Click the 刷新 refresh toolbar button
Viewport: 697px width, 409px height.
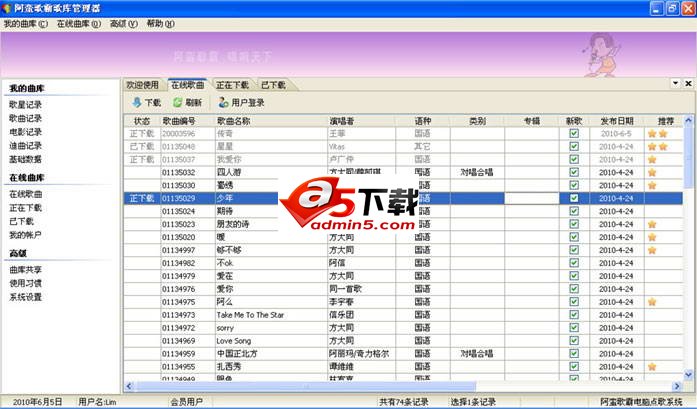click(x=187, y=103)
